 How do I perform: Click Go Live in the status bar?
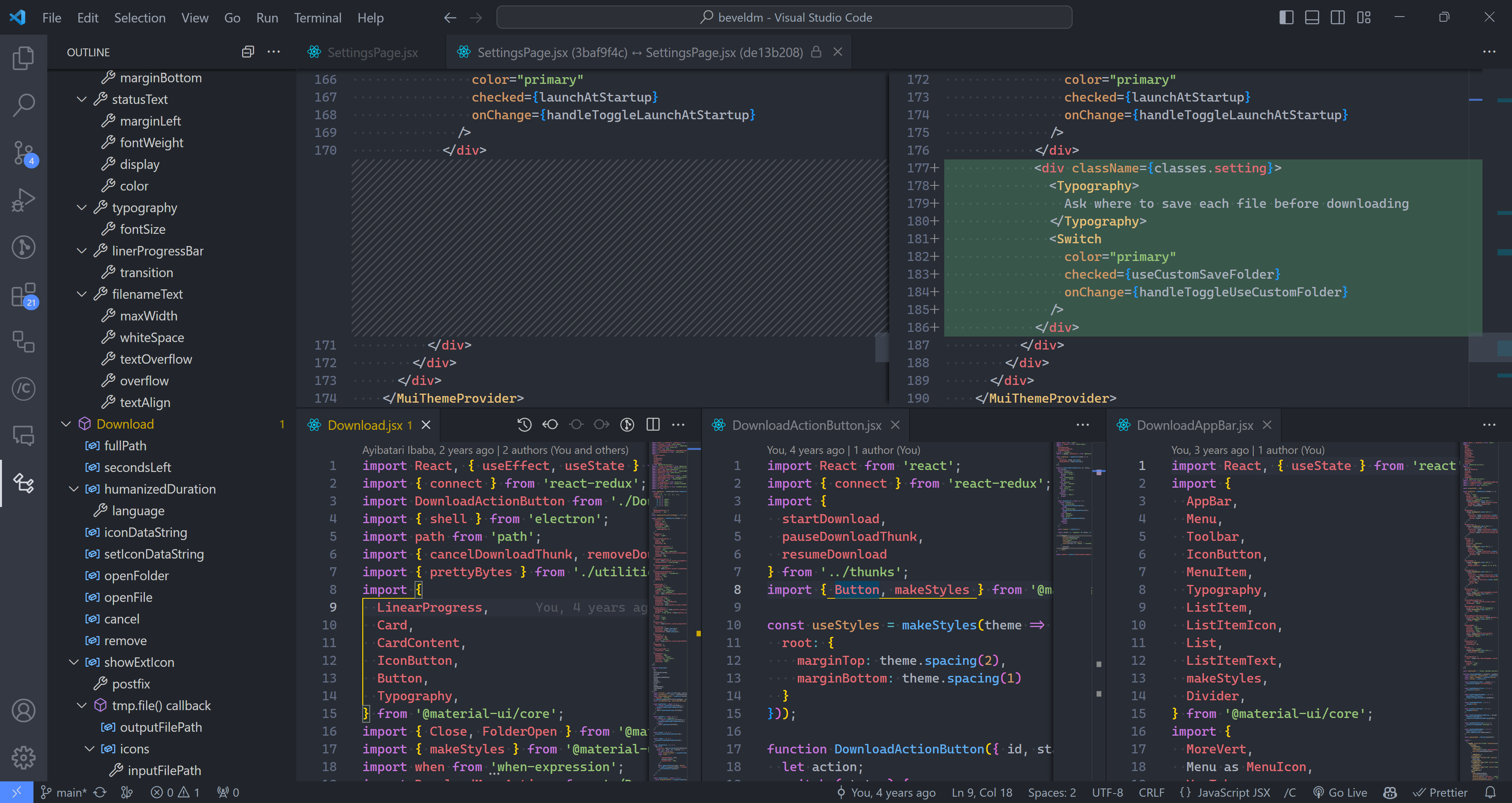coord(1340,792)
